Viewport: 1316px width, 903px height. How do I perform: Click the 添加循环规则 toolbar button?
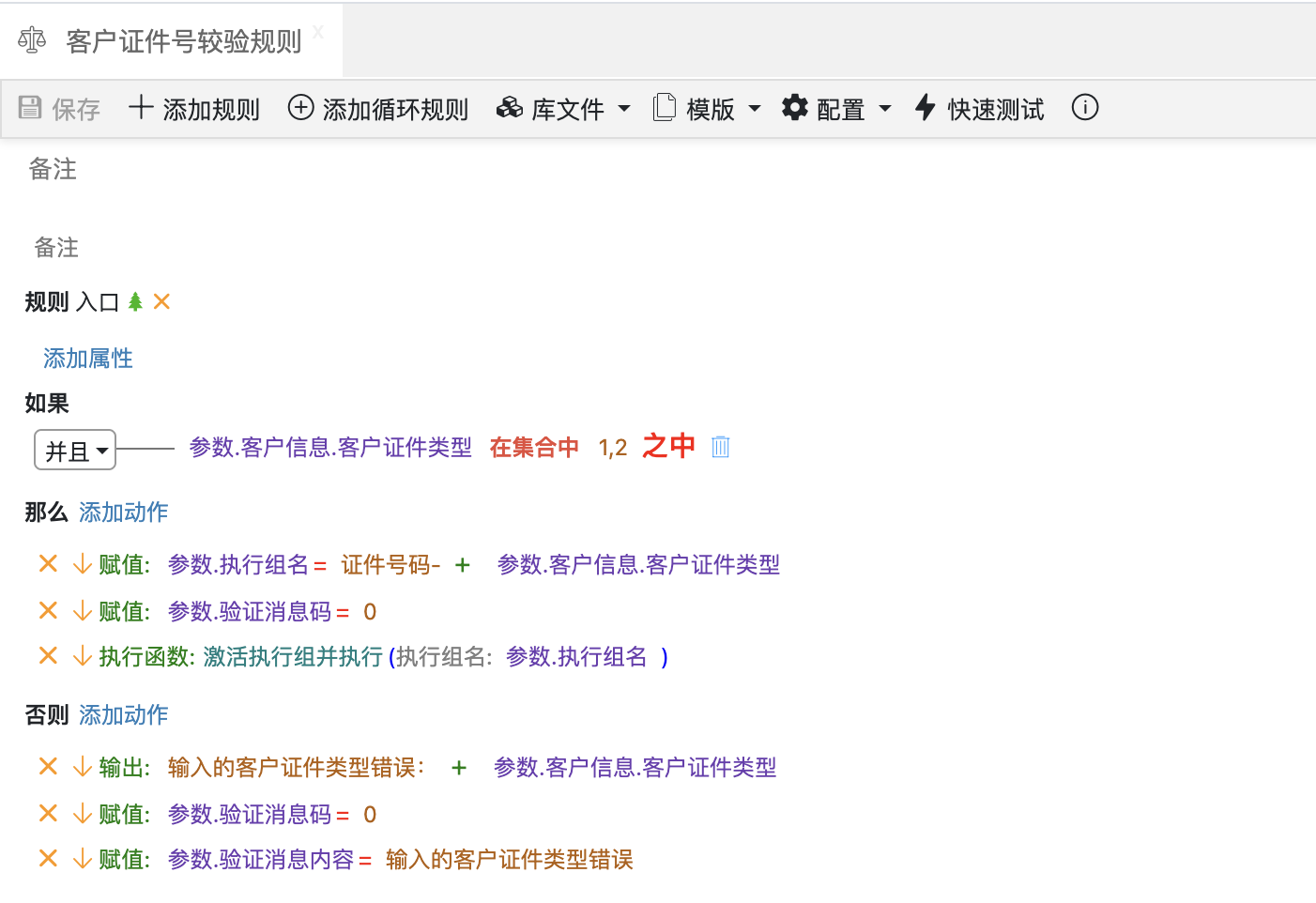click(x=377, y=109)
